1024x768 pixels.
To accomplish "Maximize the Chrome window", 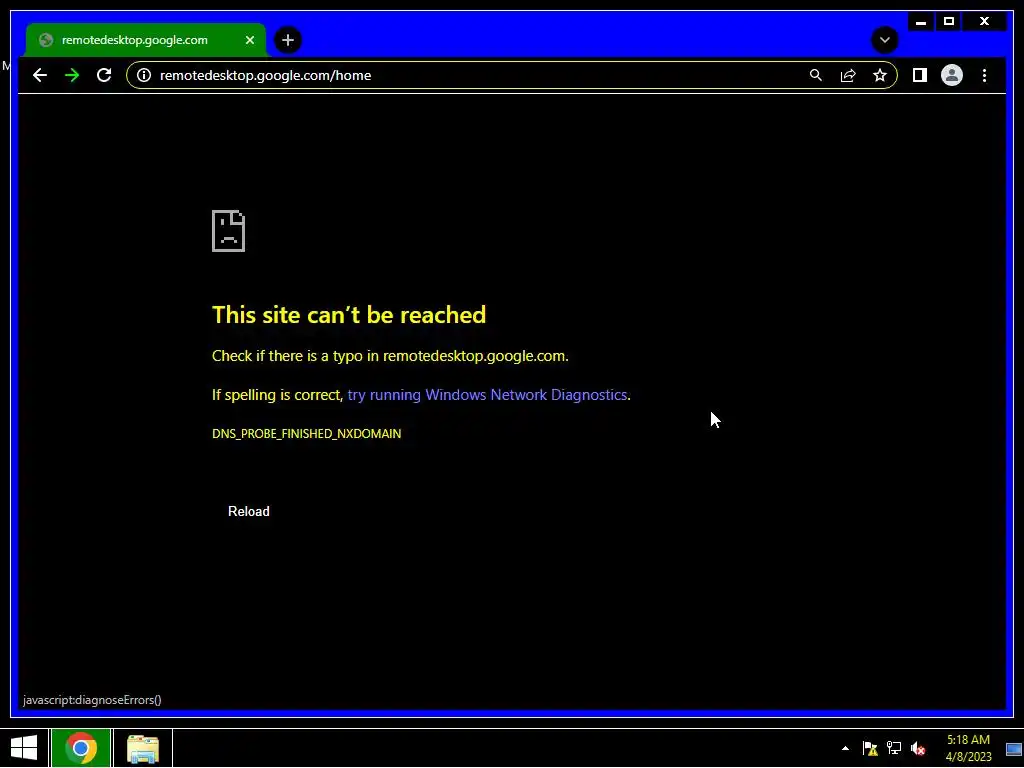I will [949, 22].
